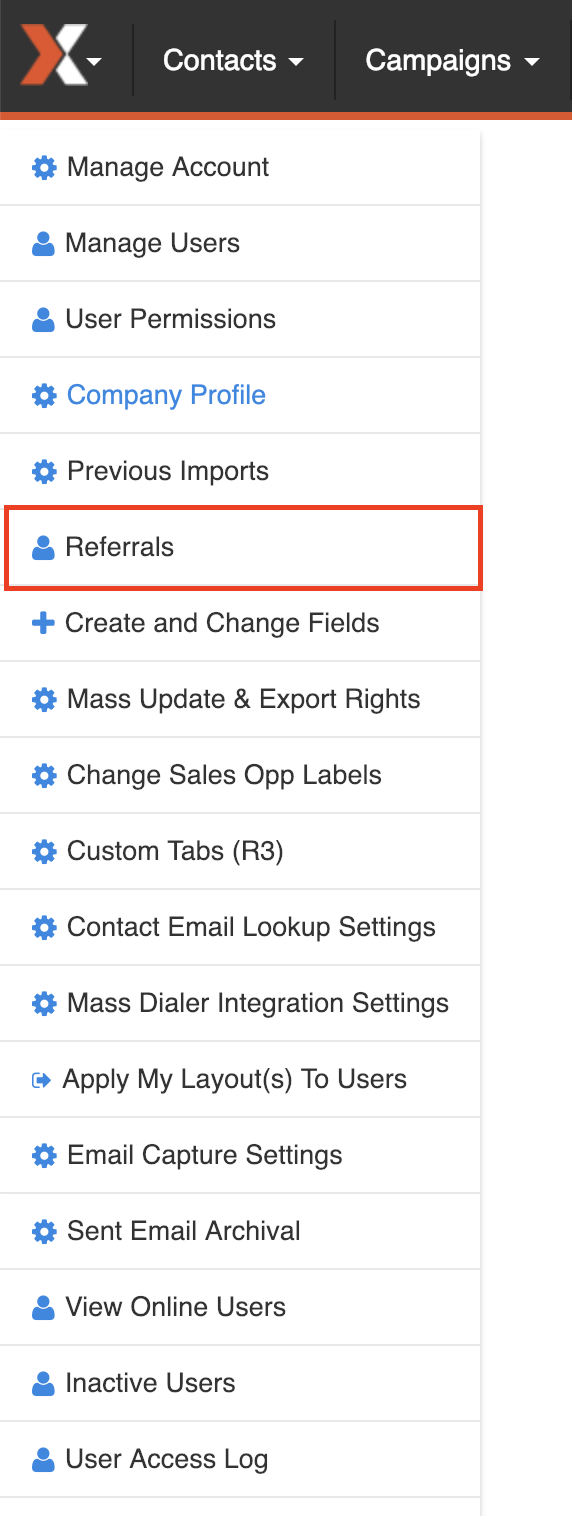
Task: Select Mass Dialer Integration Settings
Action: (240, 1003)
